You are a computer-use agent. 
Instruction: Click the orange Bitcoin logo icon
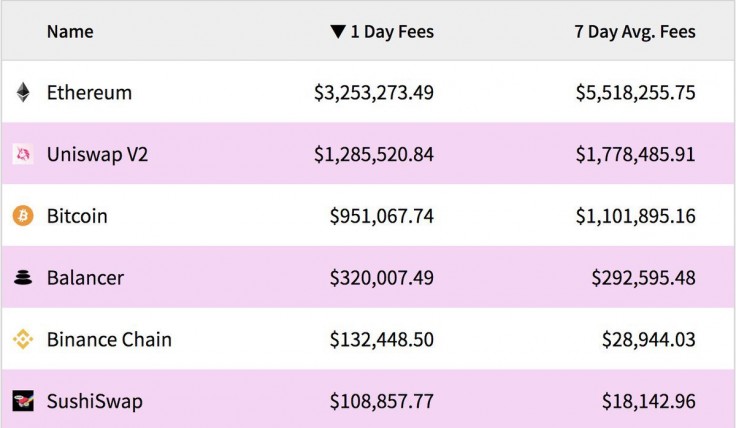[x=23, y=216]
